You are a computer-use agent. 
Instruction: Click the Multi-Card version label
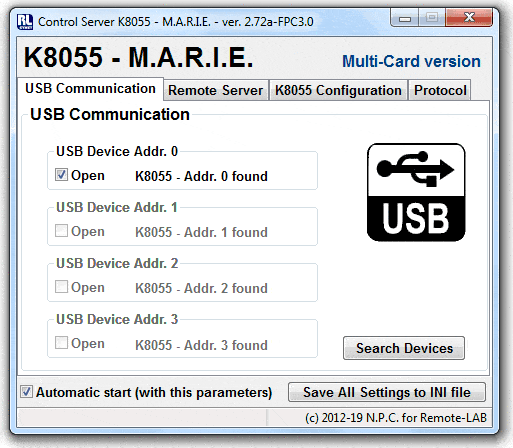(411, 61)
